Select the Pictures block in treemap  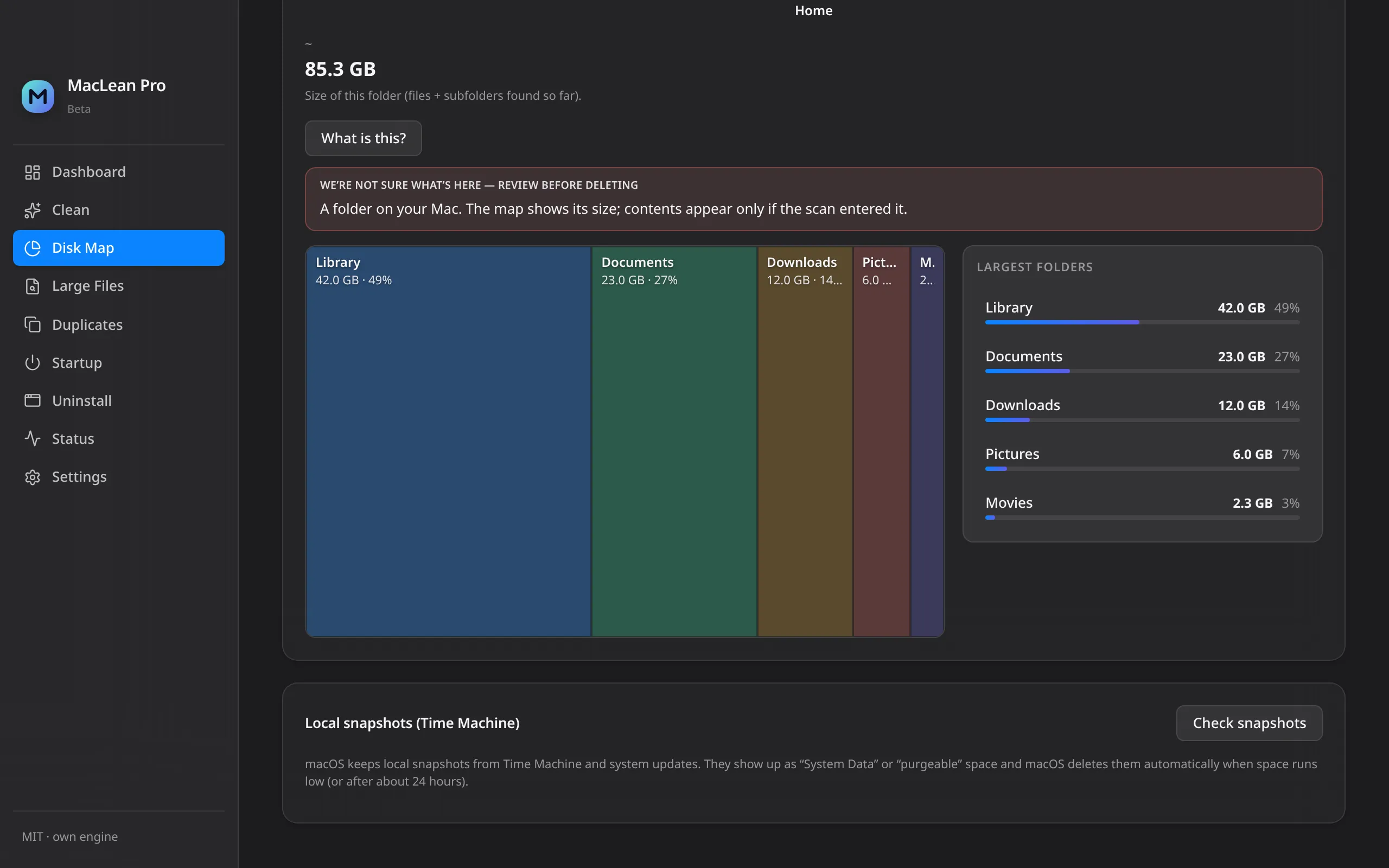[882, 442]
